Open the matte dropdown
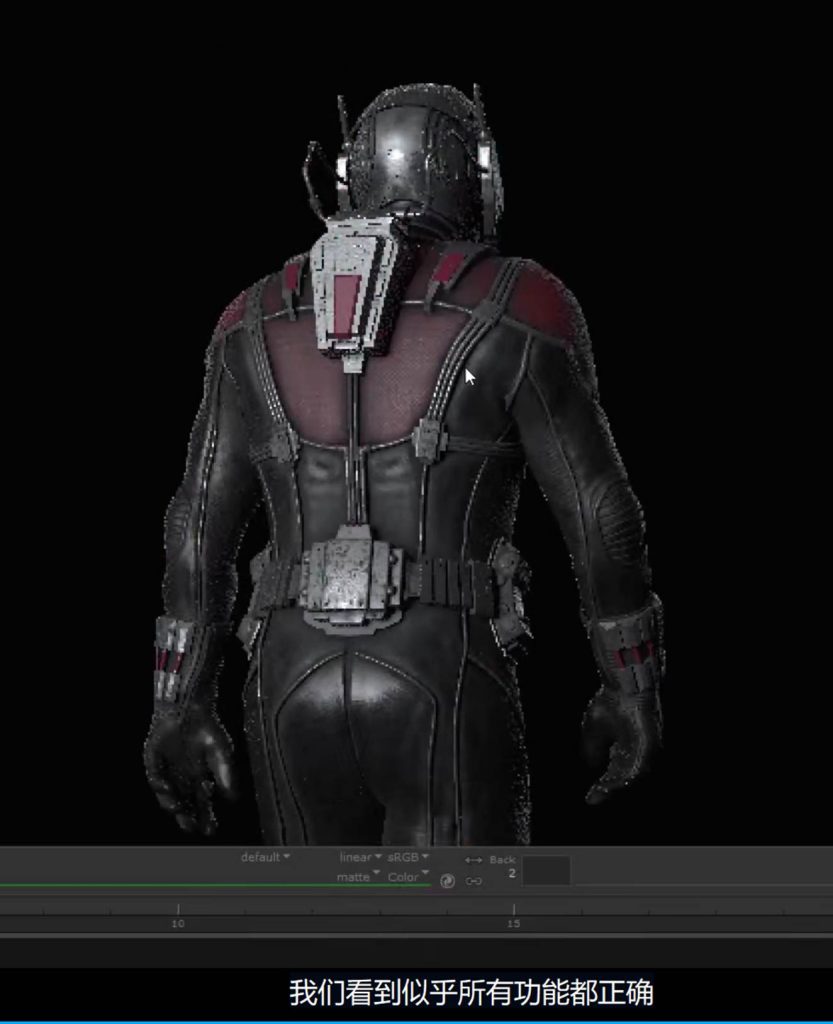This screenshot has width=833, height=1024. (x=358, y=877)
